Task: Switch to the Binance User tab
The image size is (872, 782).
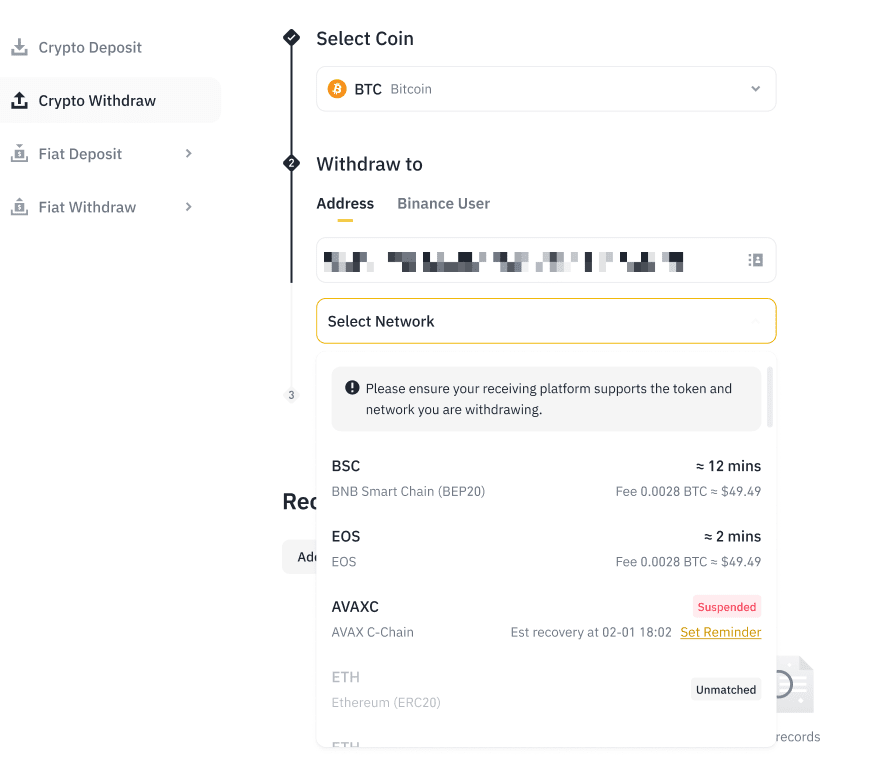Action: pyautogui.click(x=443, y=204)
